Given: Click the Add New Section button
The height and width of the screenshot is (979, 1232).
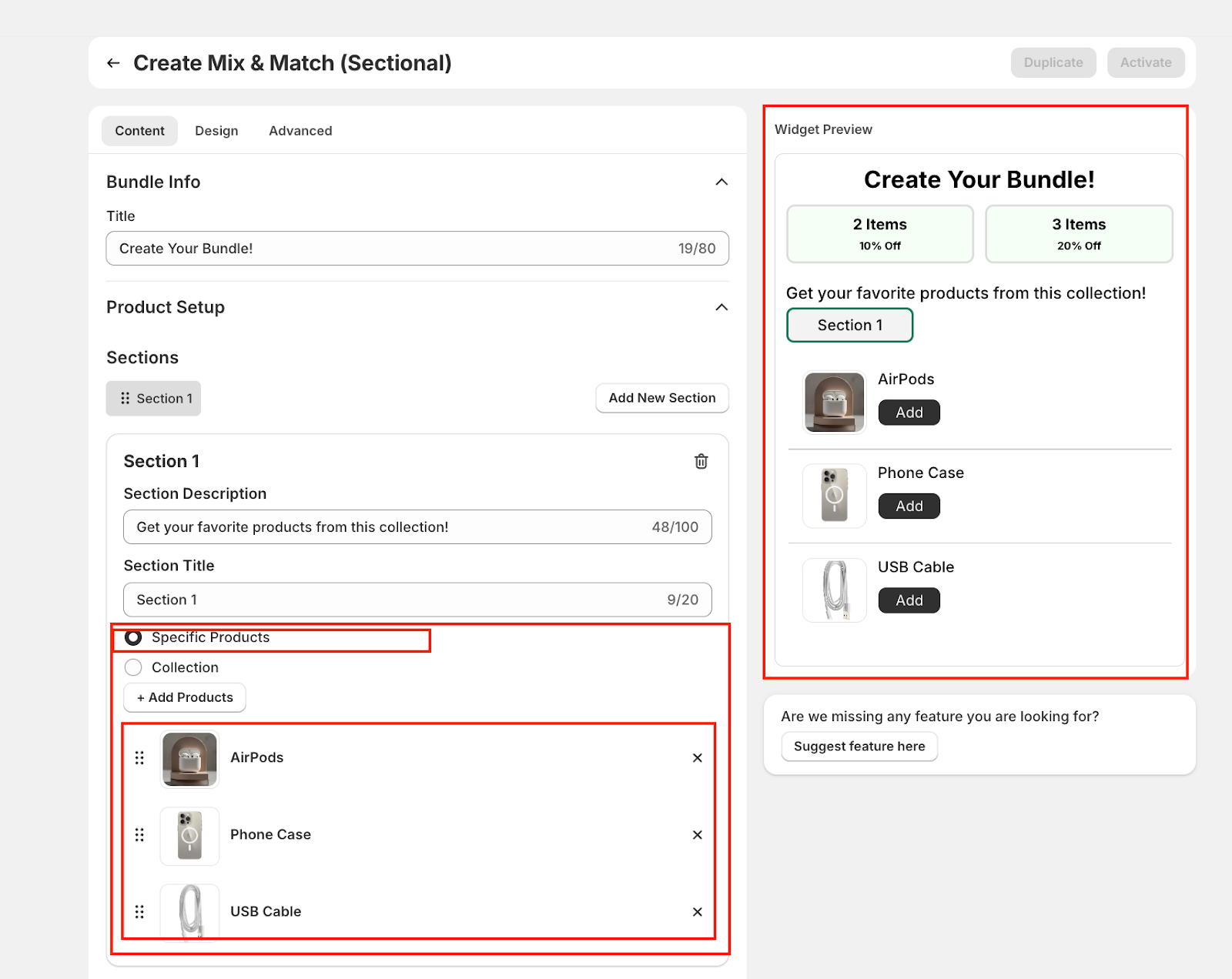Looking at the screenshot, I should pos(661,398).
